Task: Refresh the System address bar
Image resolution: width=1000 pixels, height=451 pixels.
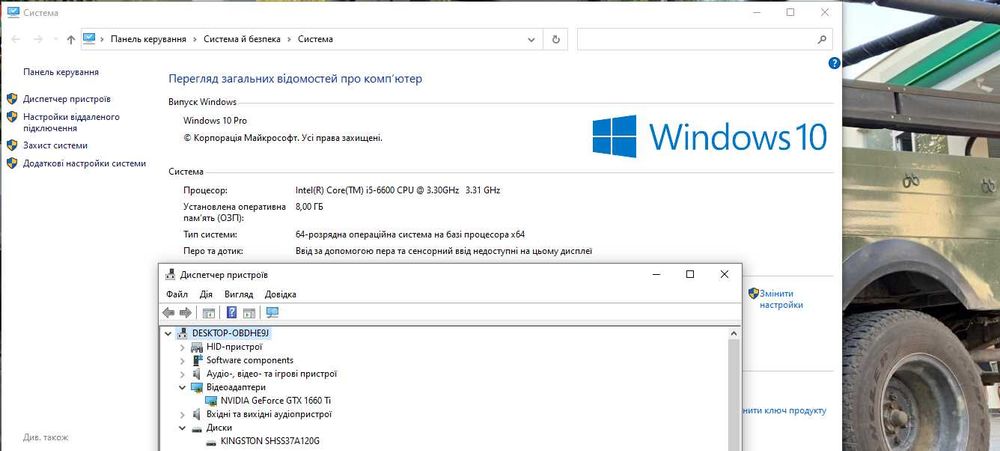Action: click(555, 40)
